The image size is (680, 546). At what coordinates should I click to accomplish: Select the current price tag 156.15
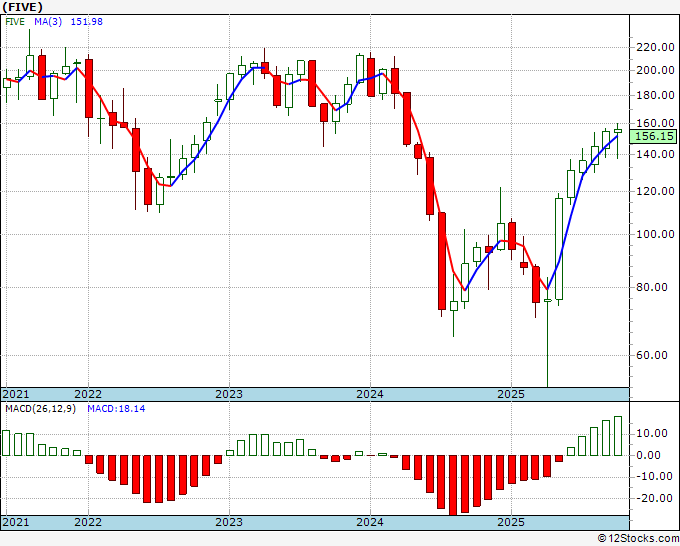point(654,137)
